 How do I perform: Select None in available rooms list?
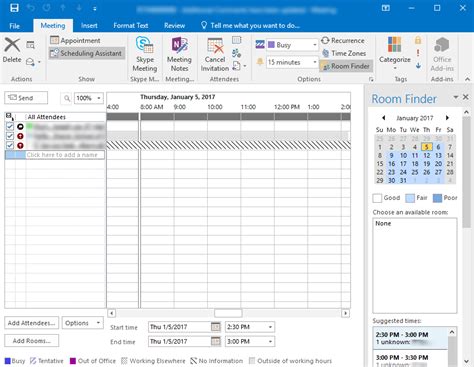[383, 223]
